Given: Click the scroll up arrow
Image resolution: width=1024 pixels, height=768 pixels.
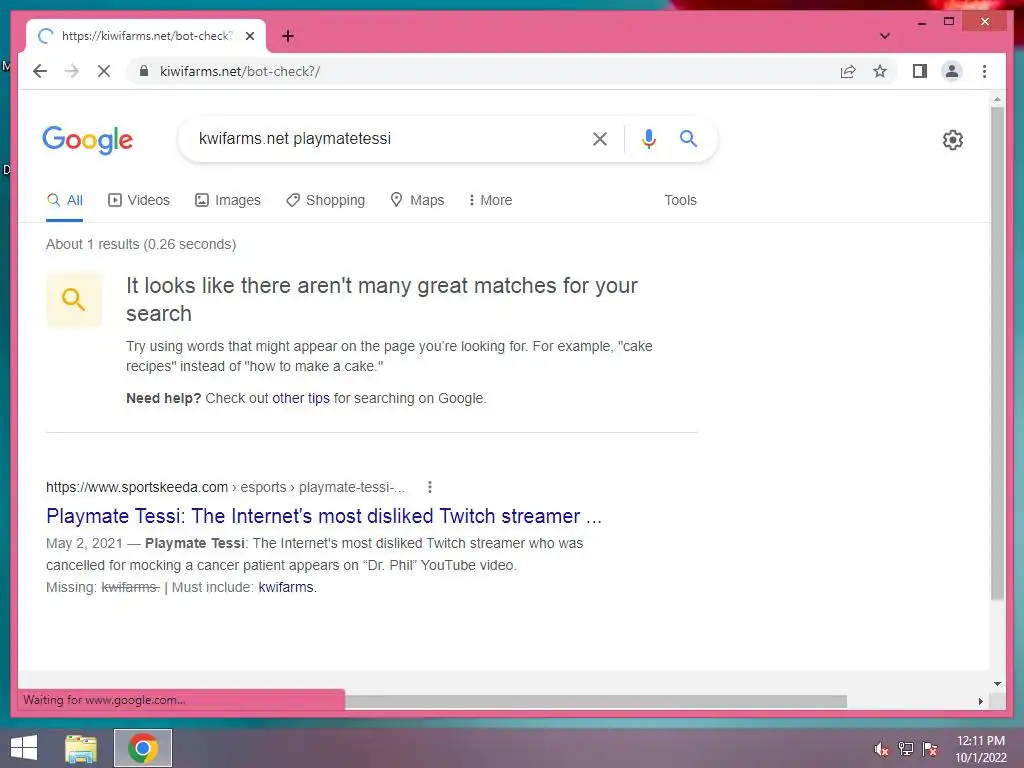Looking at the screenshot, I should tap(997, 100).
